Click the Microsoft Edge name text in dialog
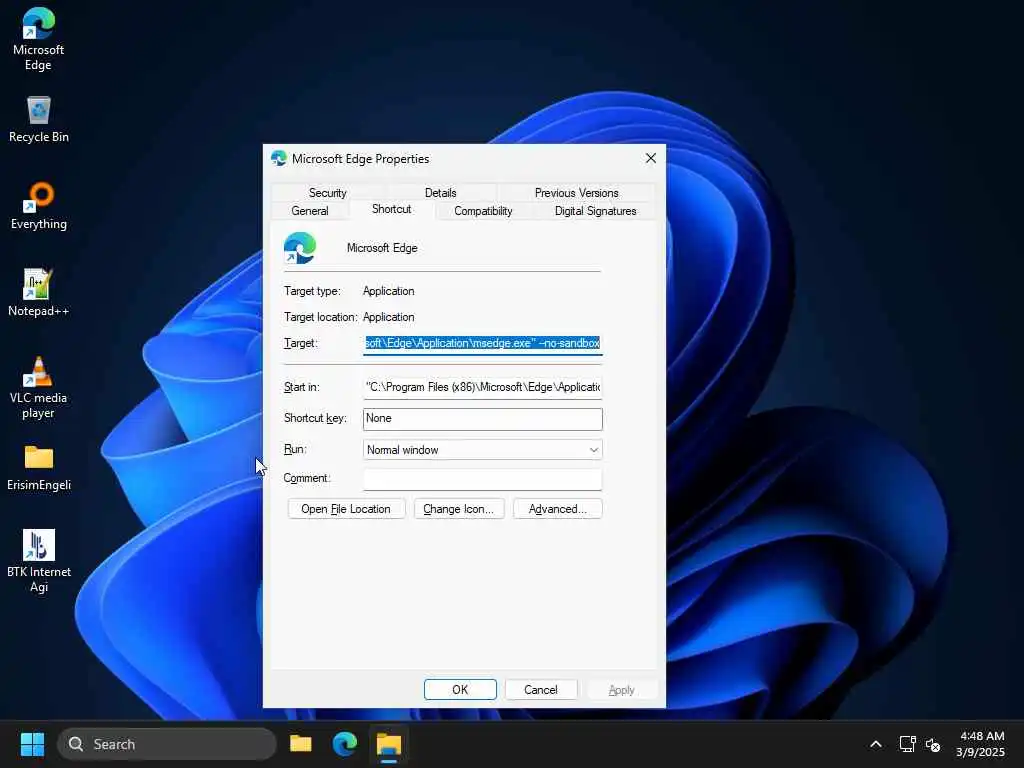This screenshot has height=768, width=1024. 382,248
